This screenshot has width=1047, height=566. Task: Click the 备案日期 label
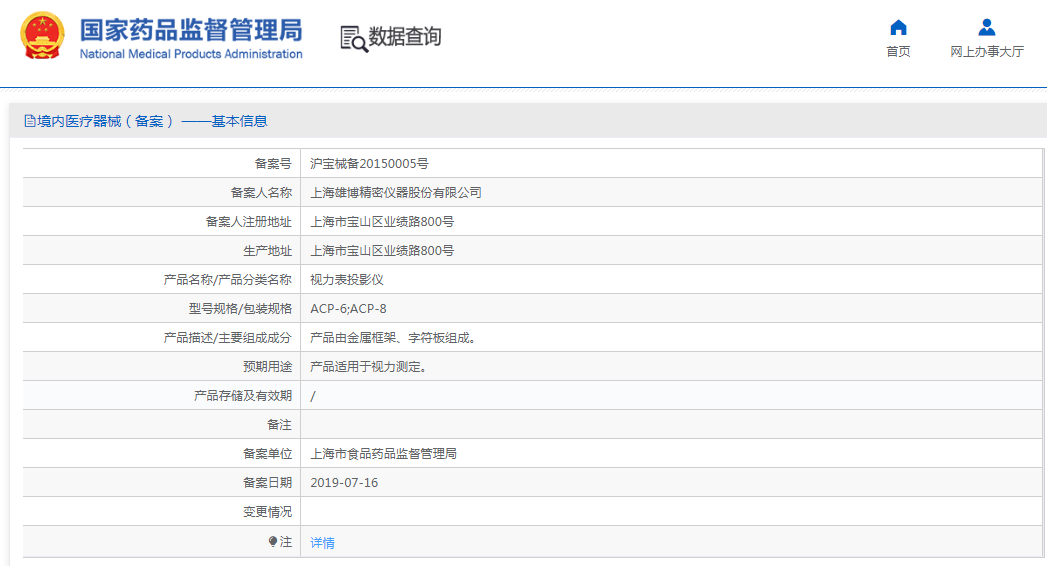point(267,483)
